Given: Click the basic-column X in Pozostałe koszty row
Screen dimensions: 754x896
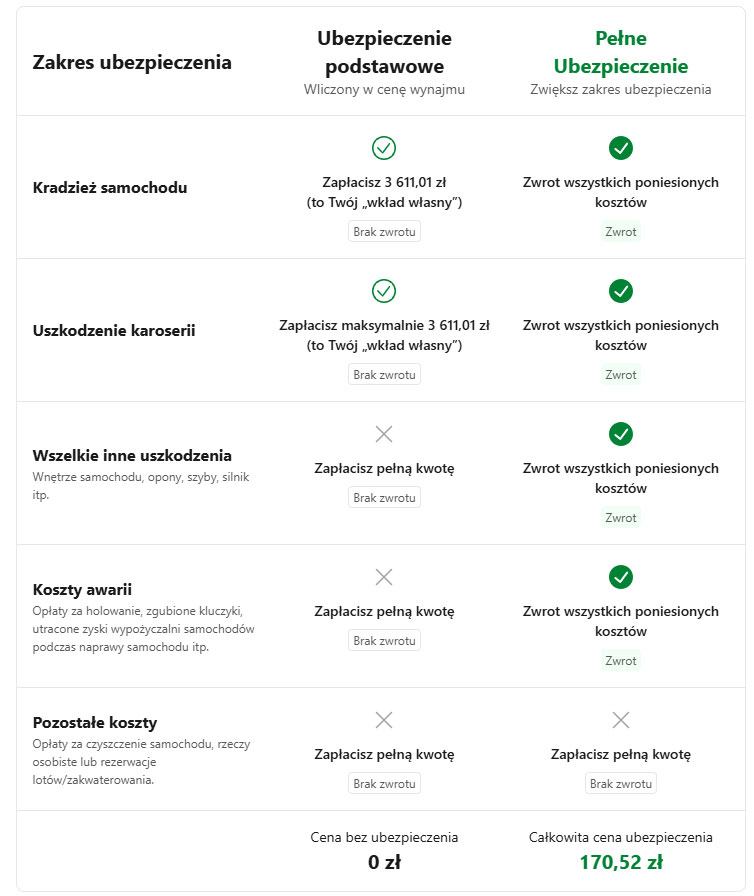Looking at the screenshot, I should tap(384, 719).
